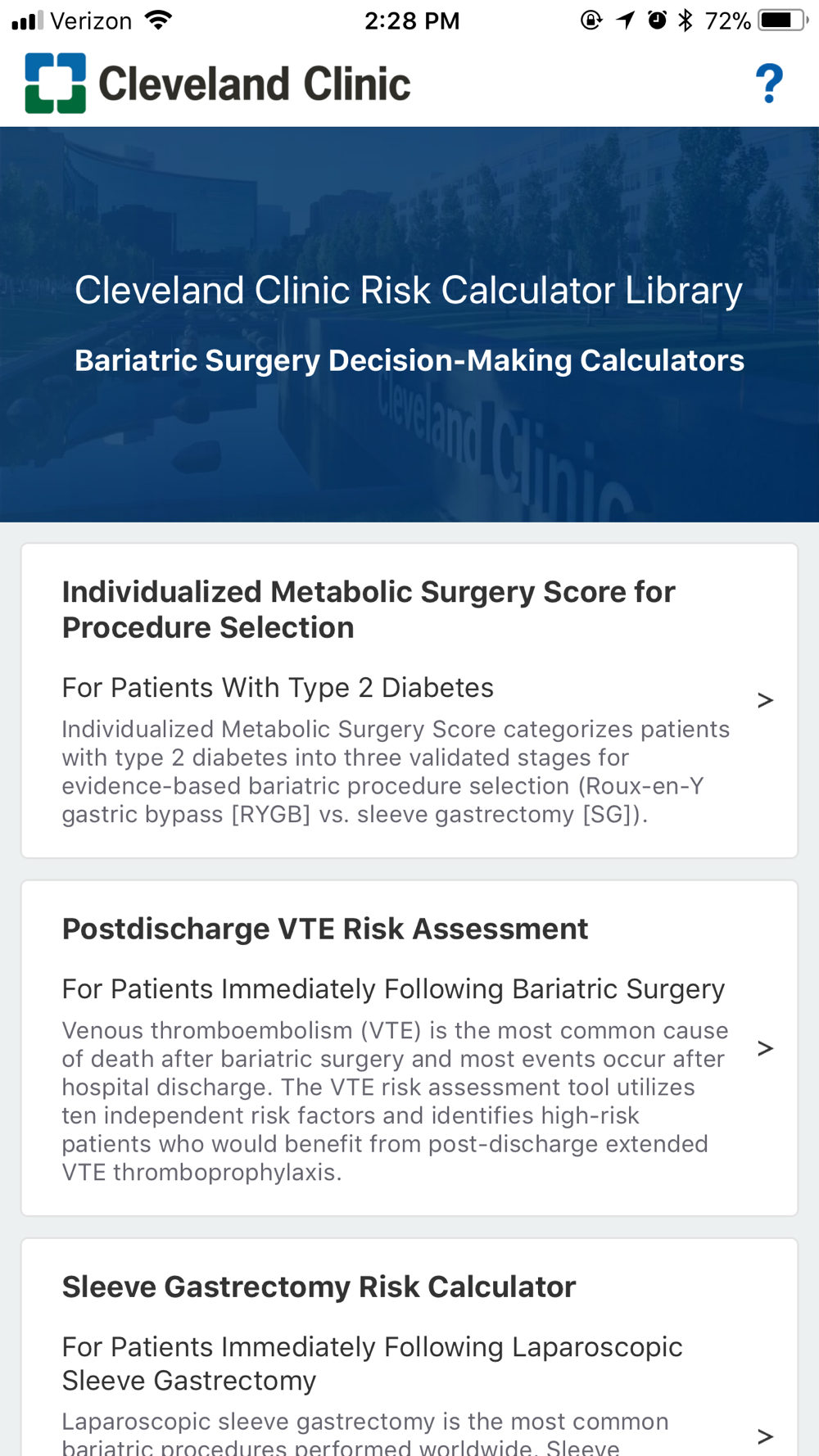Tap the Bluetooth status icon
Screen dimensions: 819x1456
(686, 20)
